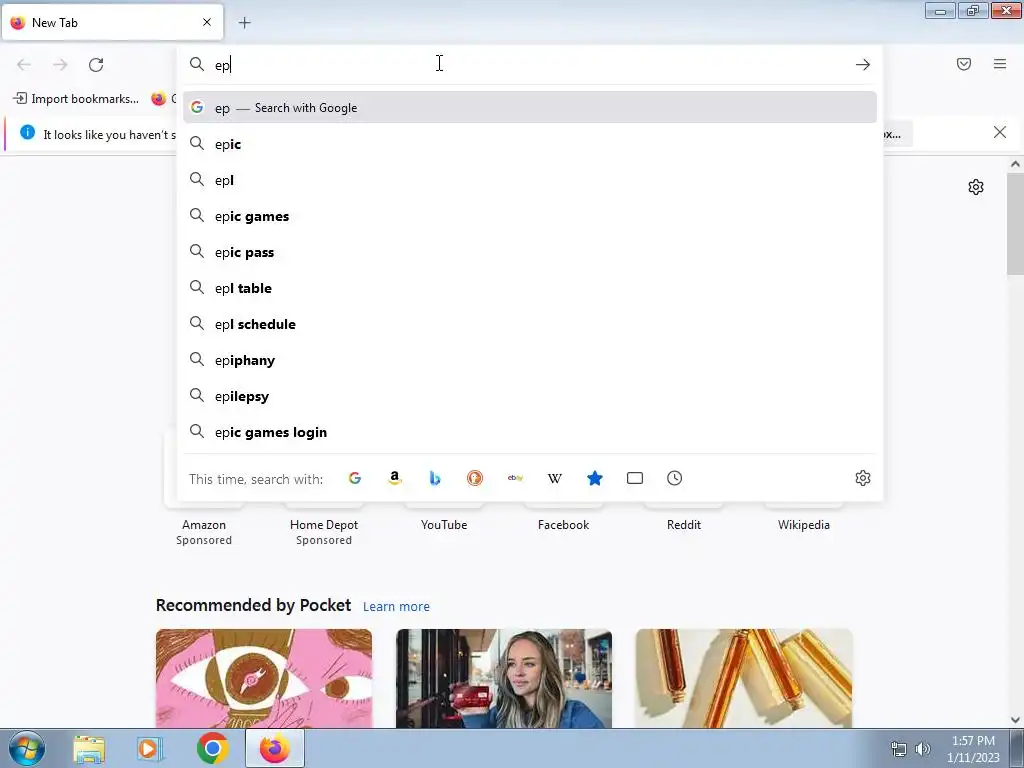Search bookmarks using the star icon
Screen dimensions: 1024x768
tap(595, 478)
